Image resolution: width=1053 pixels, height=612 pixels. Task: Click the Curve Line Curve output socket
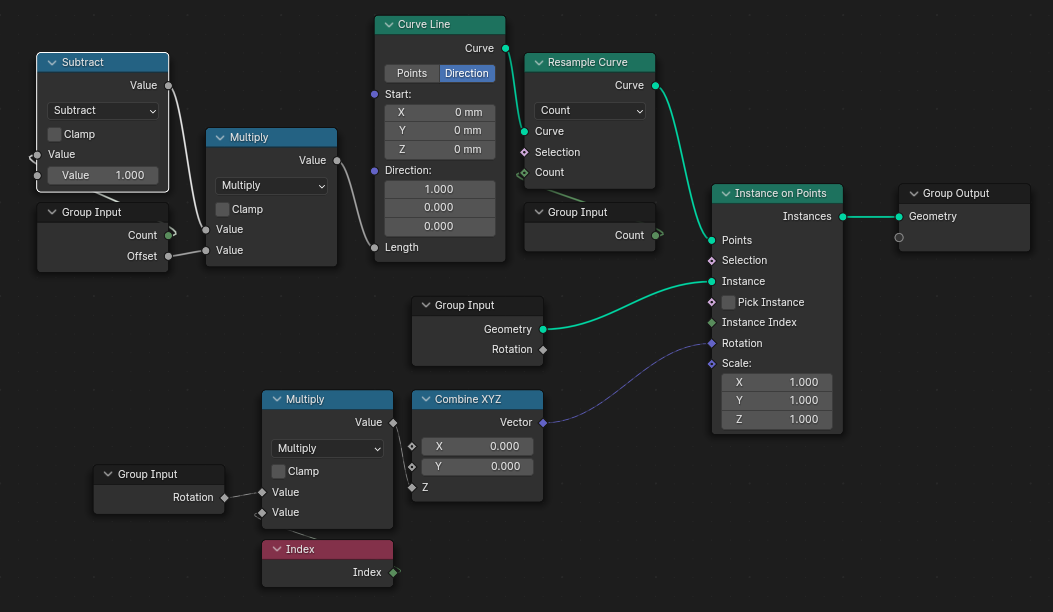point(506,48)
